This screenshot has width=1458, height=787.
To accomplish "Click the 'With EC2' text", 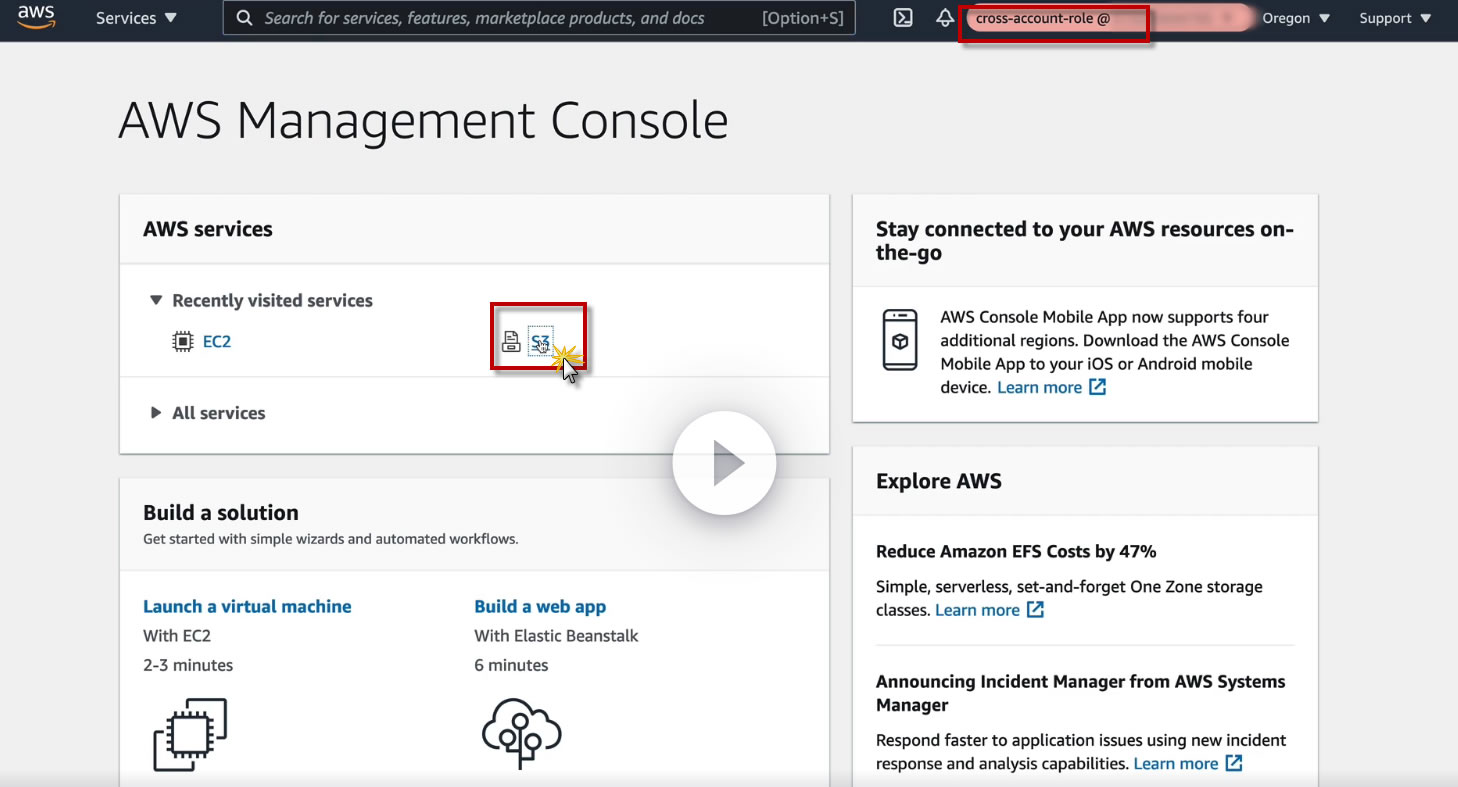I will pyautogui.click(x=177, y=636).
